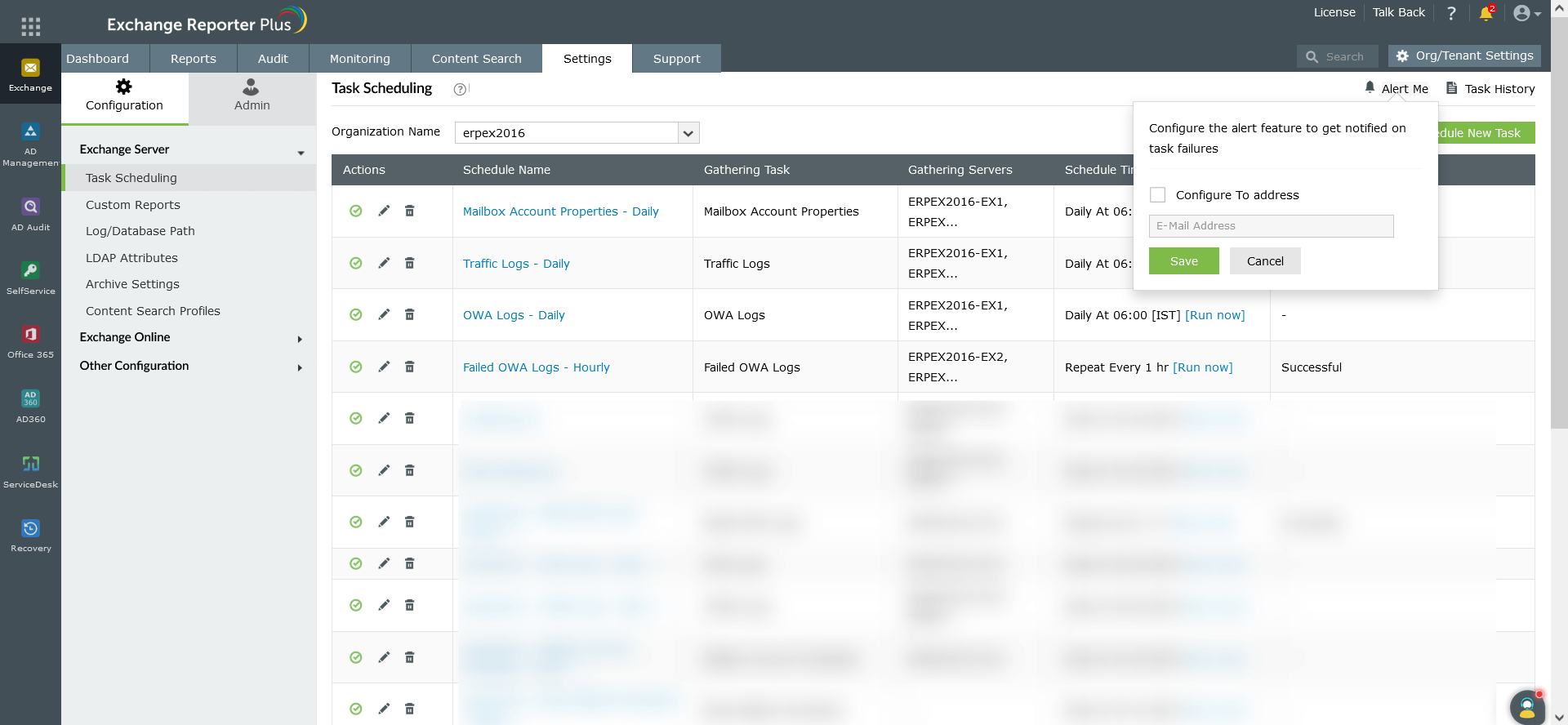
Task: Open ServiceDesk from the sidebar
Action: pos(30,472)
